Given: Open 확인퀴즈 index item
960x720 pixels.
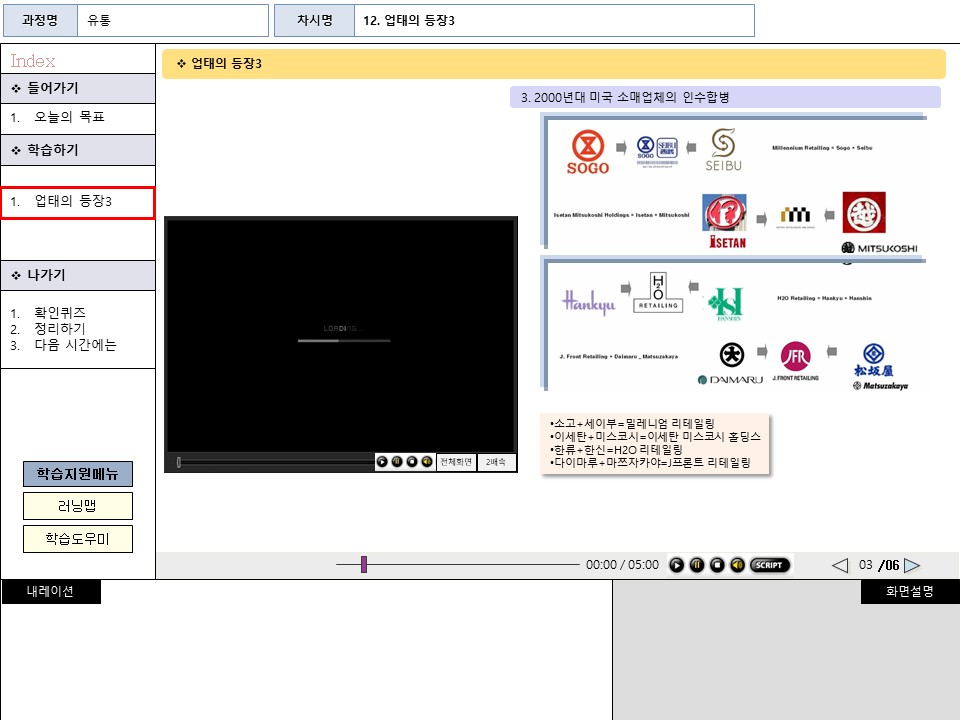Looking at the screenshot, I should [59, 313].
